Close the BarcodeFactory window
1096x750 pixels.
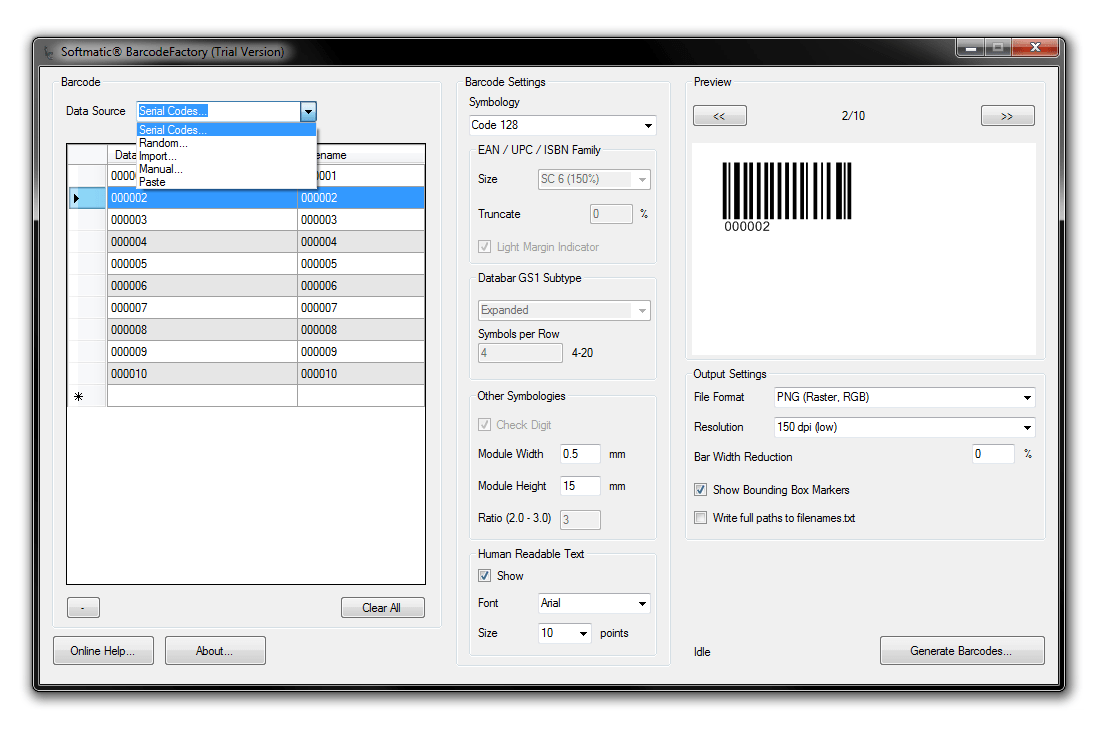pyautogui.click(x=1036, y=48)
